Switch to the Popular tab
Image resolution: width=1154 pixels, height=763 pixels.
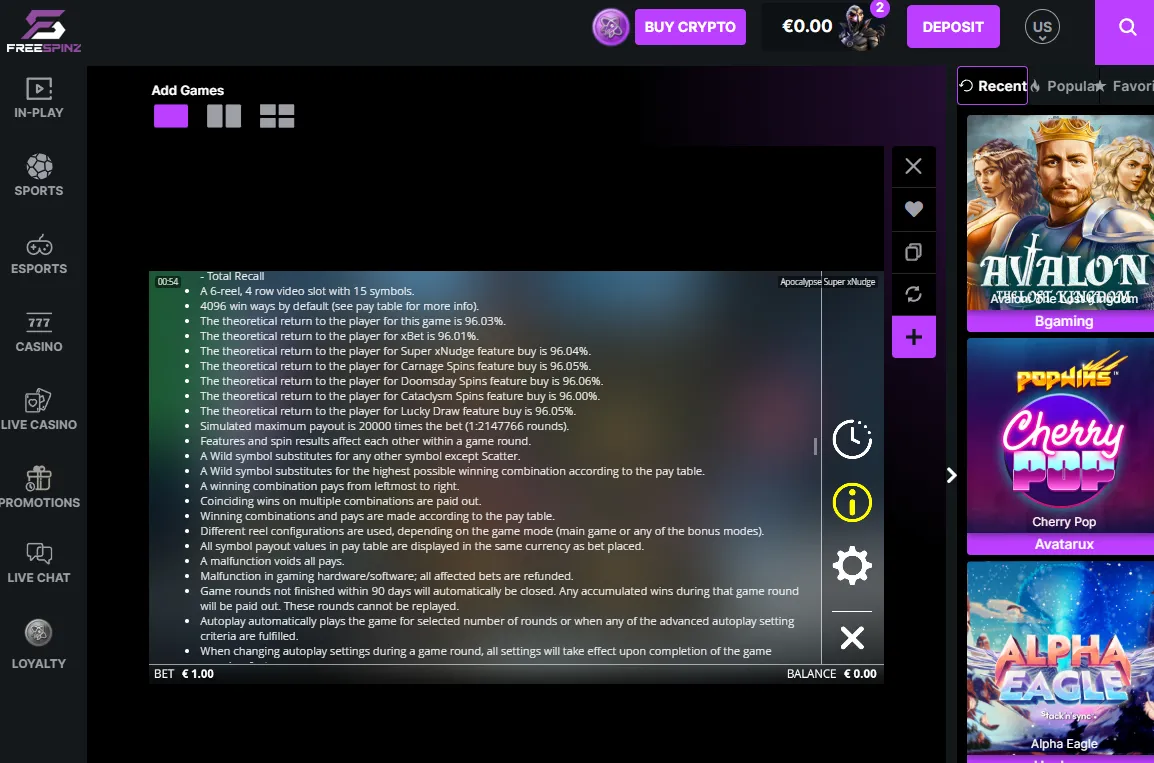click(1064, 86)
